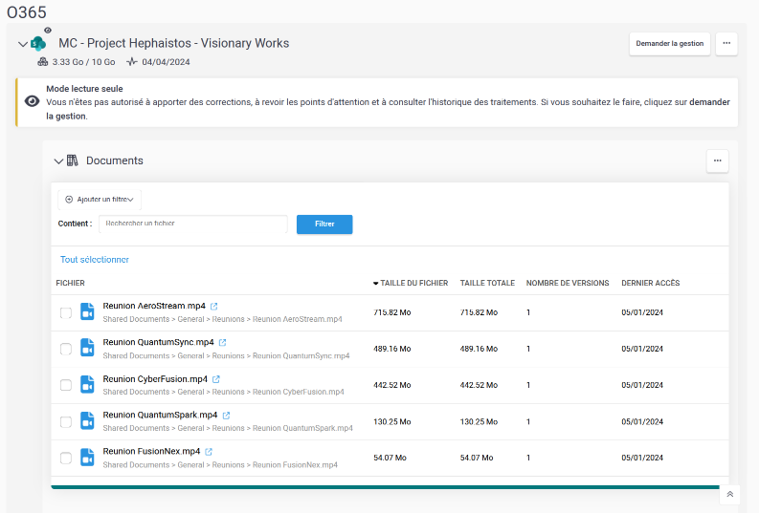Click the Documents library icon

[x=73, y=160]
